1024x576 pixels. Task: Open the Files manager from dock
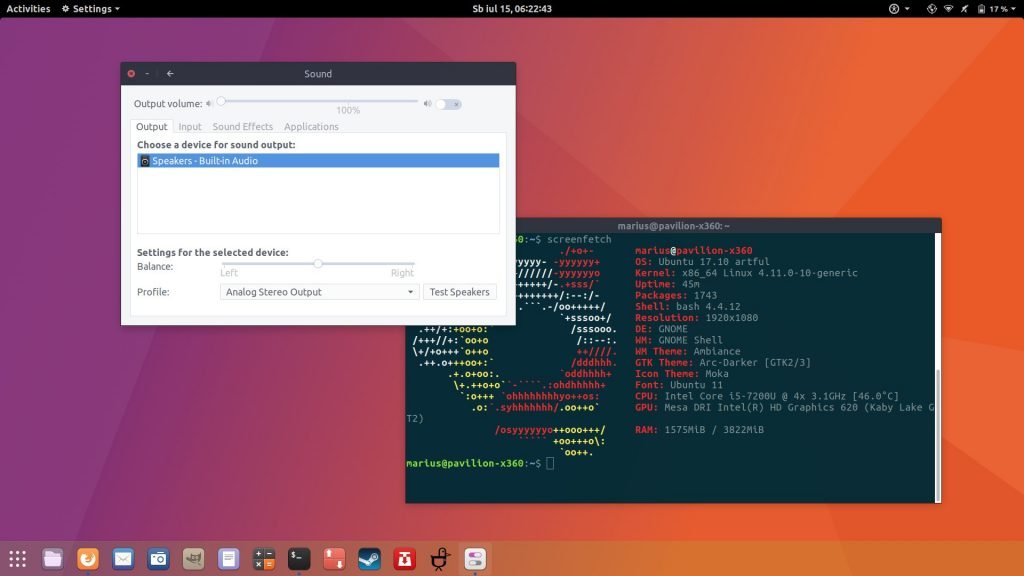click(x=53, y=558)
